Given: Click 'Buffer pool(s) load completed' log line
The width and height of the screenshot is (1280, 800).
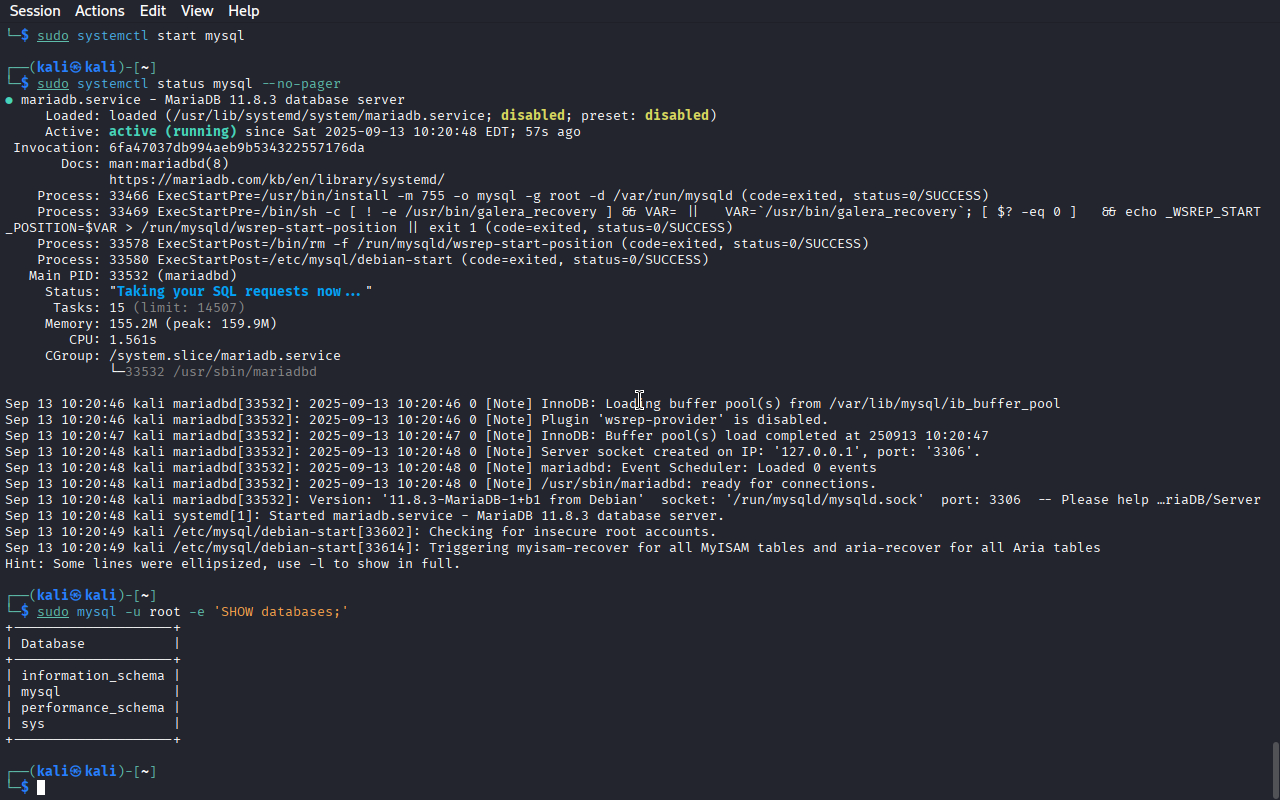Looking at the screenshot, I should (x=497, y=436).
